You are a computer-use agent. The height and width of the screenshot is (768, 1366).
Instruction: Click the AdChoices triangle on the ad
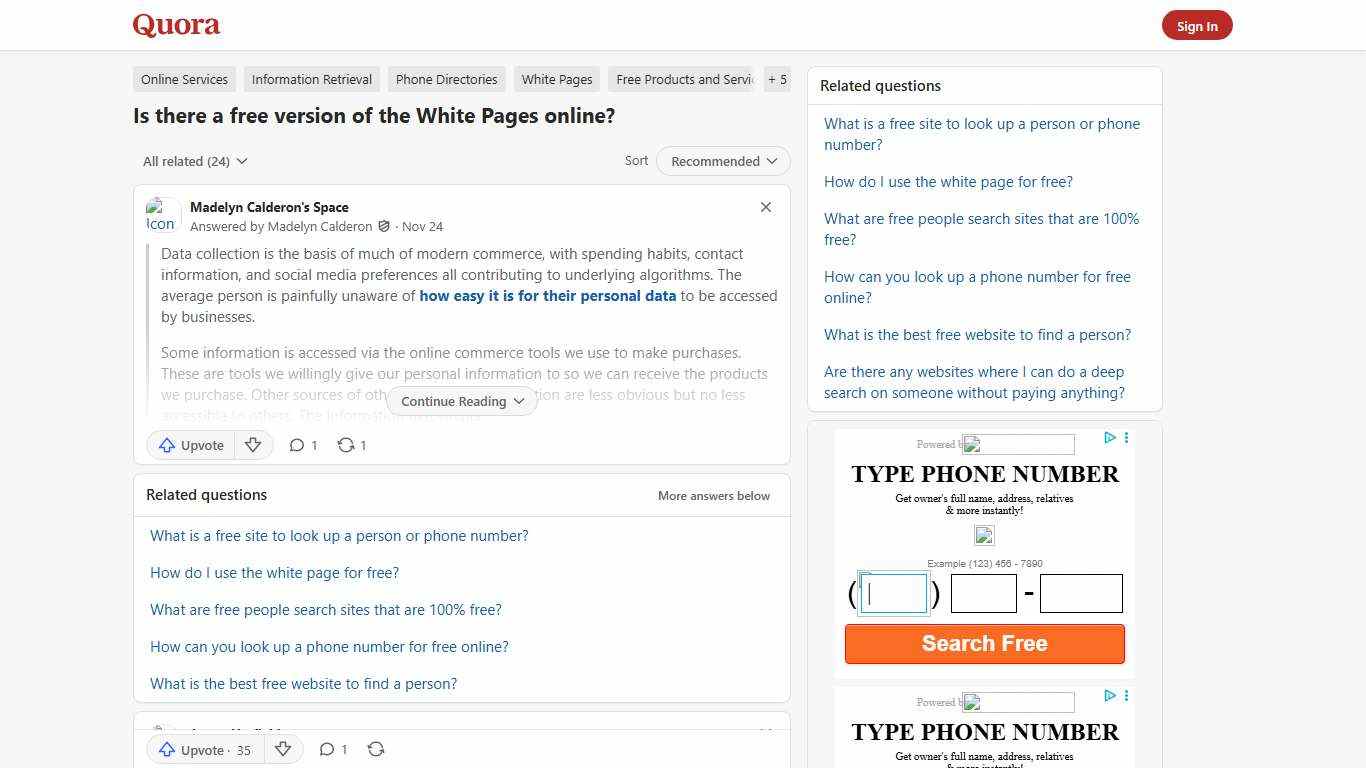[x=1109, y=438]
